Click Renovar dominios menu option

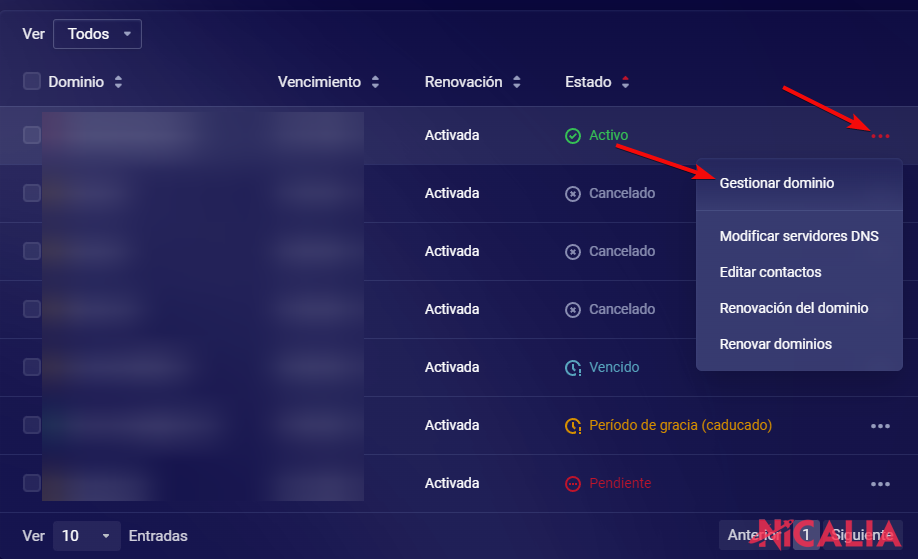[775, 344]
